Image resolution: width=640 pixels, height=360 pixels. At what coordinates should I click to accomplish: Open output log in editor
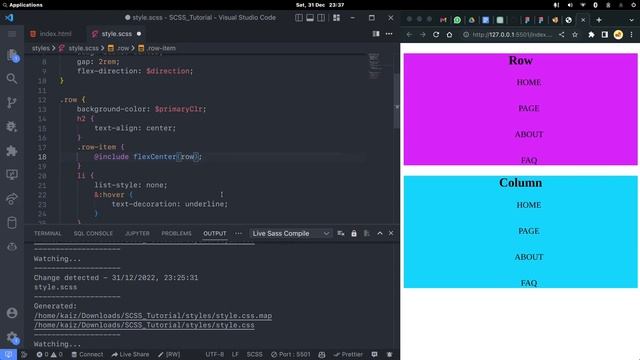(367, 233)
